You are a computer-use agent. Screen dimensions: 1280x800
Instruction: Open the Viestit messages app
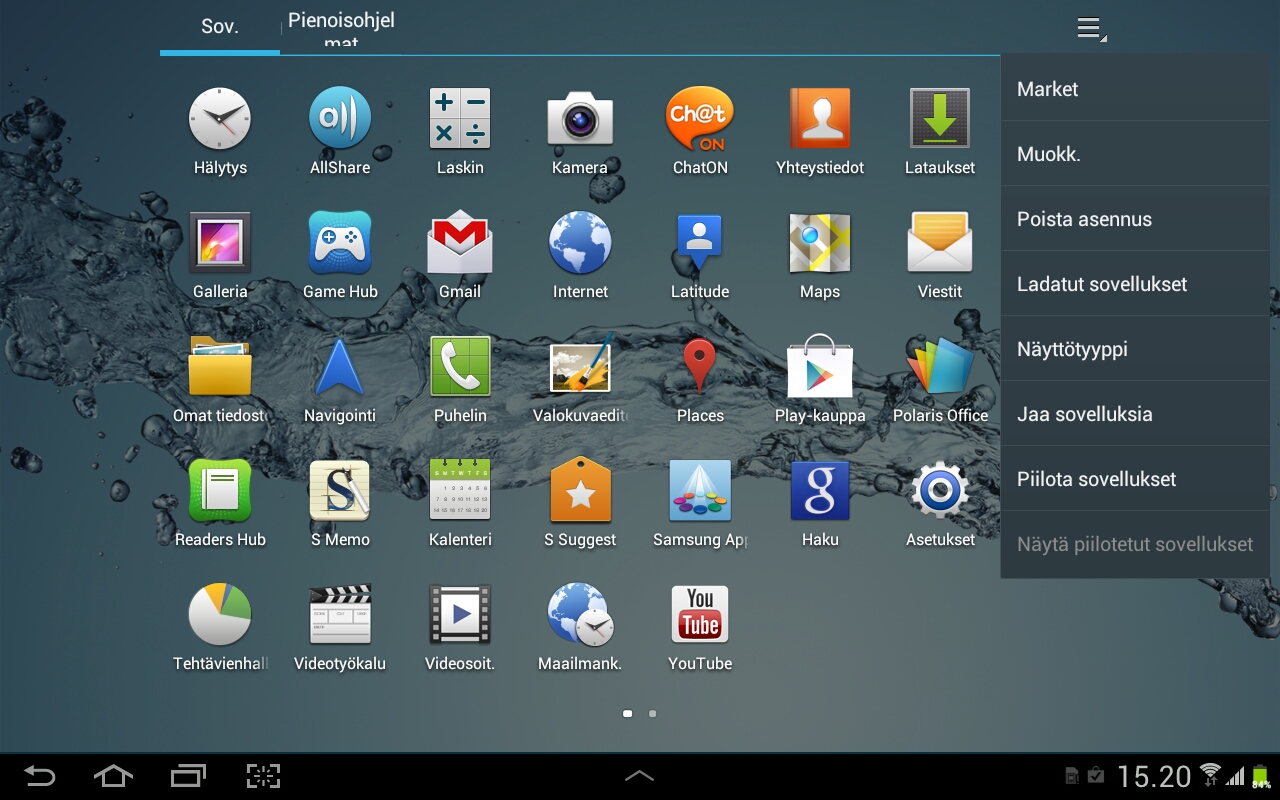pos(940,256)
